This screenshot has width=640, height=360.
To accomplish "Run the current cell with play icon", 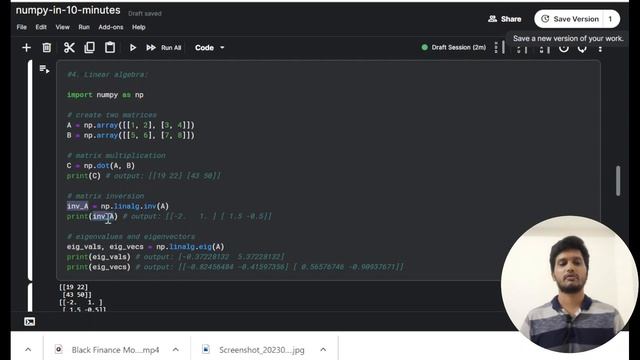I will tap(133, 48).
